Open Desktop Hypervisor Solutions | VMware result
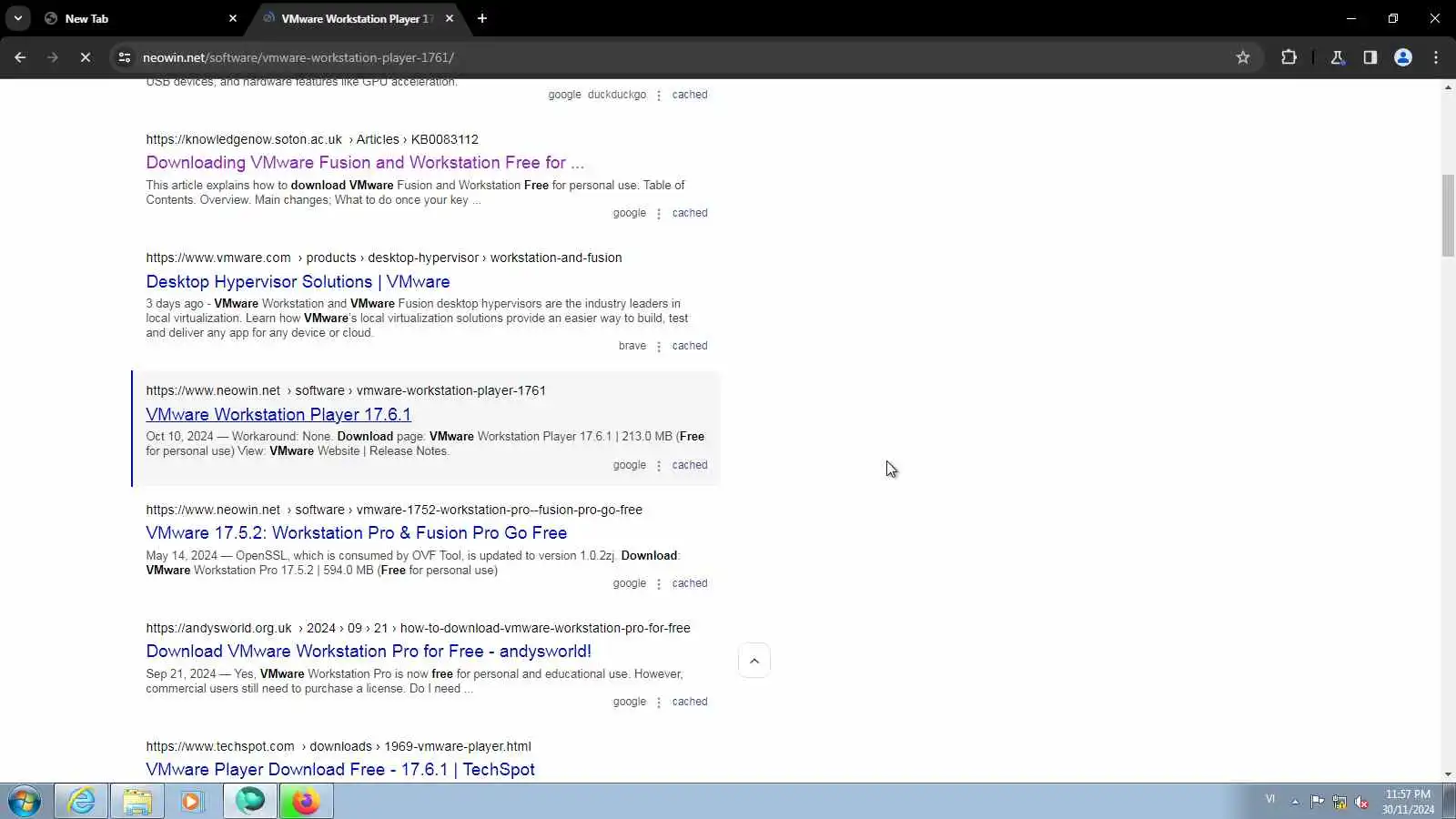1456x819 pixels. pyautogui.click(x=298, y=282)
